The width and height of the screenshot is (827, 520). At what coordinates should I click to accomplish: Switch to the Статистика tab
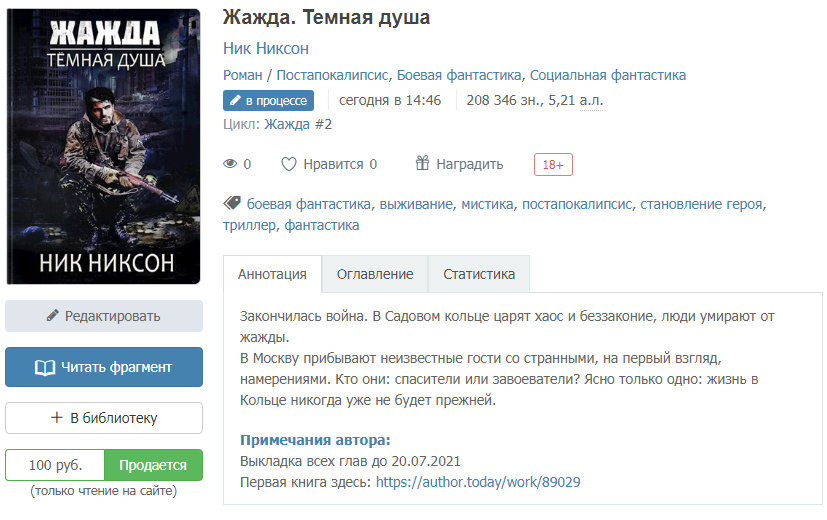pos(479,274)
